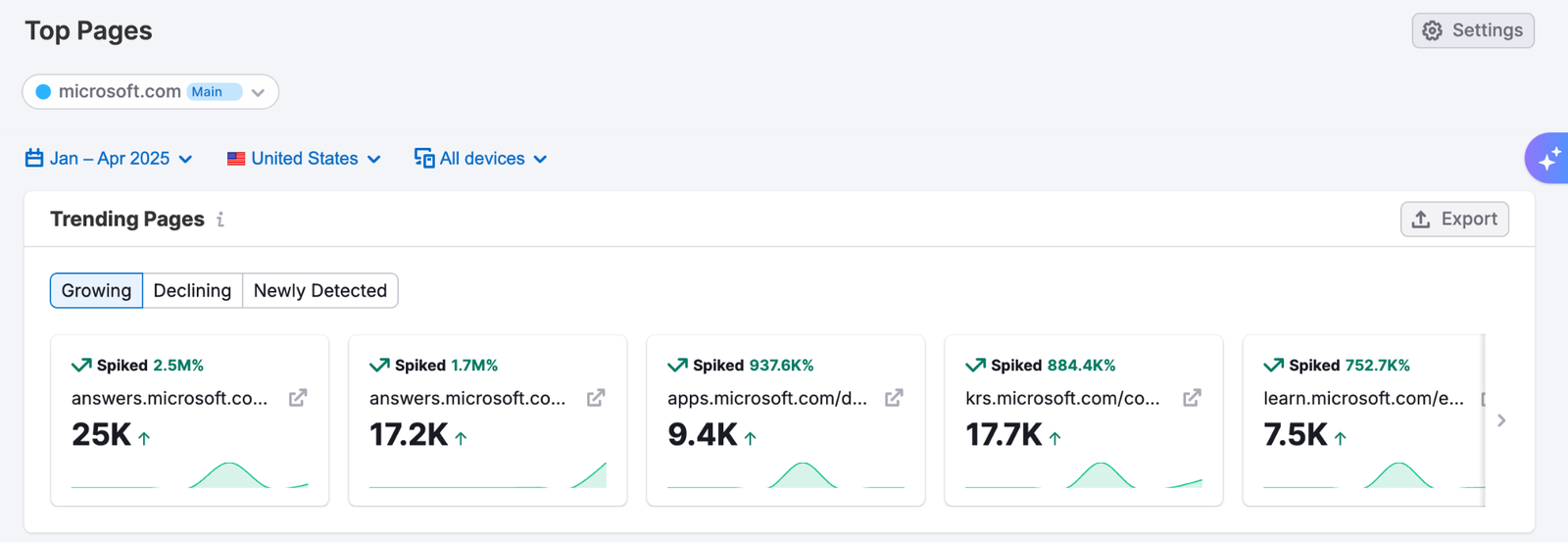Click the 7.5K traffic value
1568x543 pixels.
click(1296, 434)
